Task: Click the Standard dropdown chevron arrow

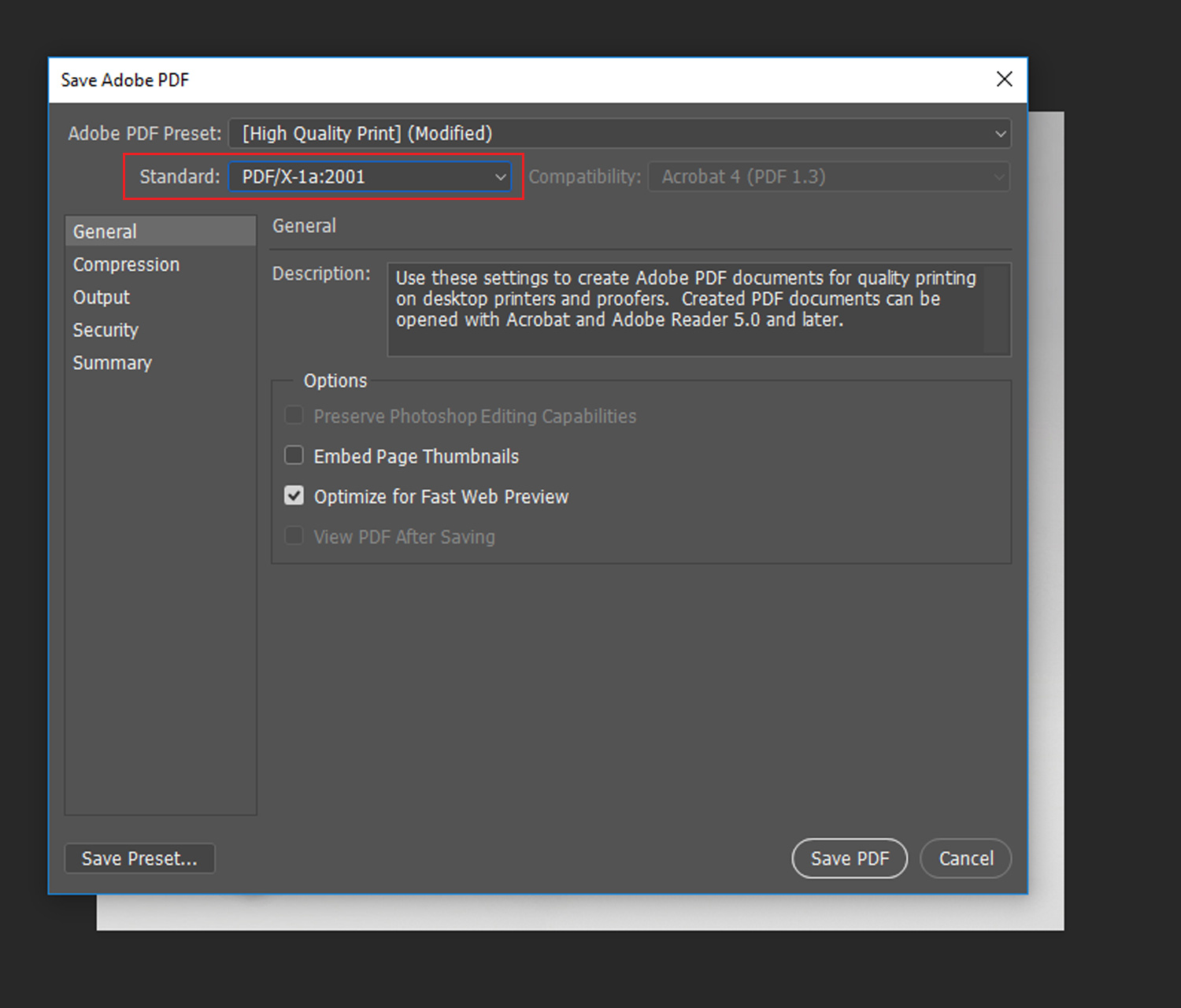Action: click(x=500, y=177)
